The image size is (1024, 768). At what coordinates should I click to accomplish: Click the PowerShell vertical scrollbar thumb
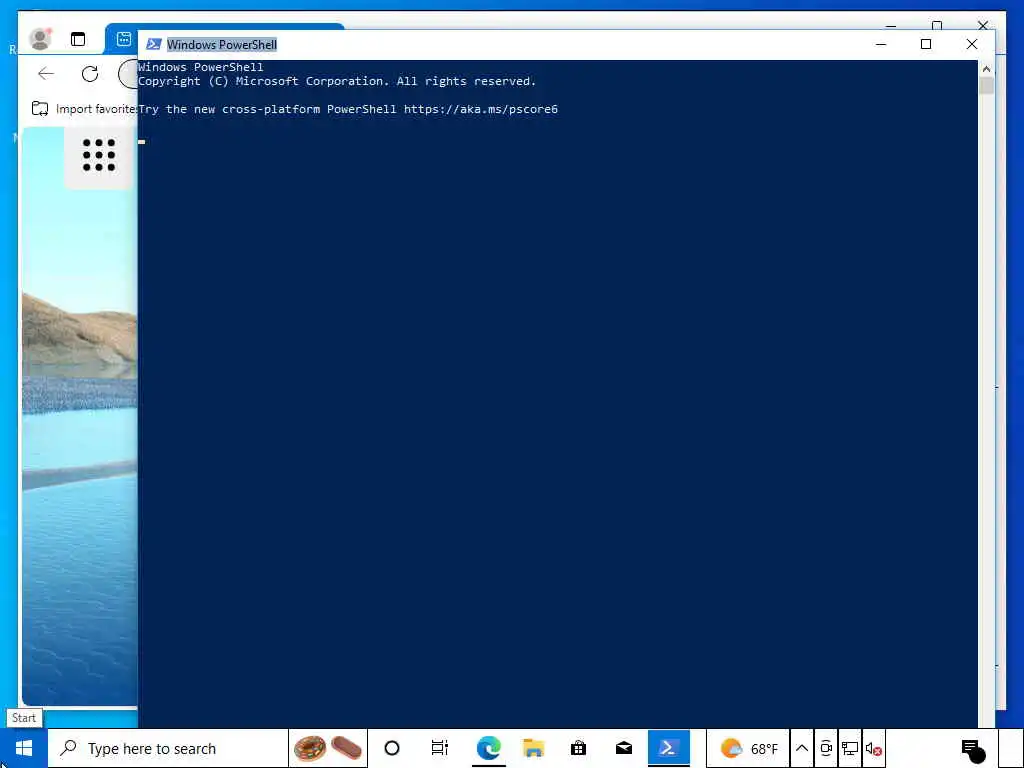pyautogui.click(x=986, y=86)
